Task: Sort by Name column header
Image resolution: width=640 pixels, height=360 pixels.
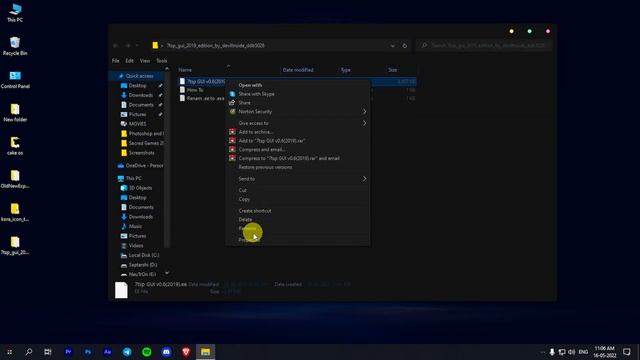Action: 185,70
